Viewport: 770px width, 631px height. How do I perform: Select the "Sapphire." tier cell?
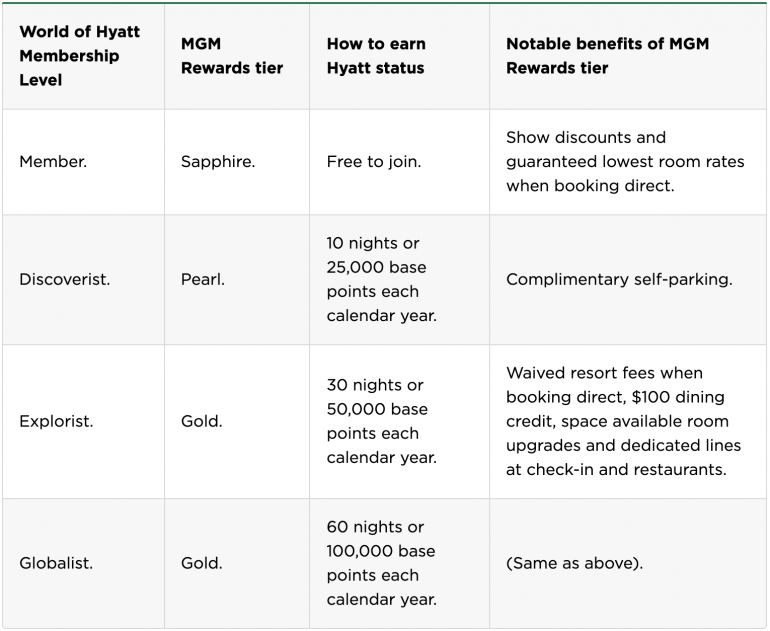(x=218, y=161)
